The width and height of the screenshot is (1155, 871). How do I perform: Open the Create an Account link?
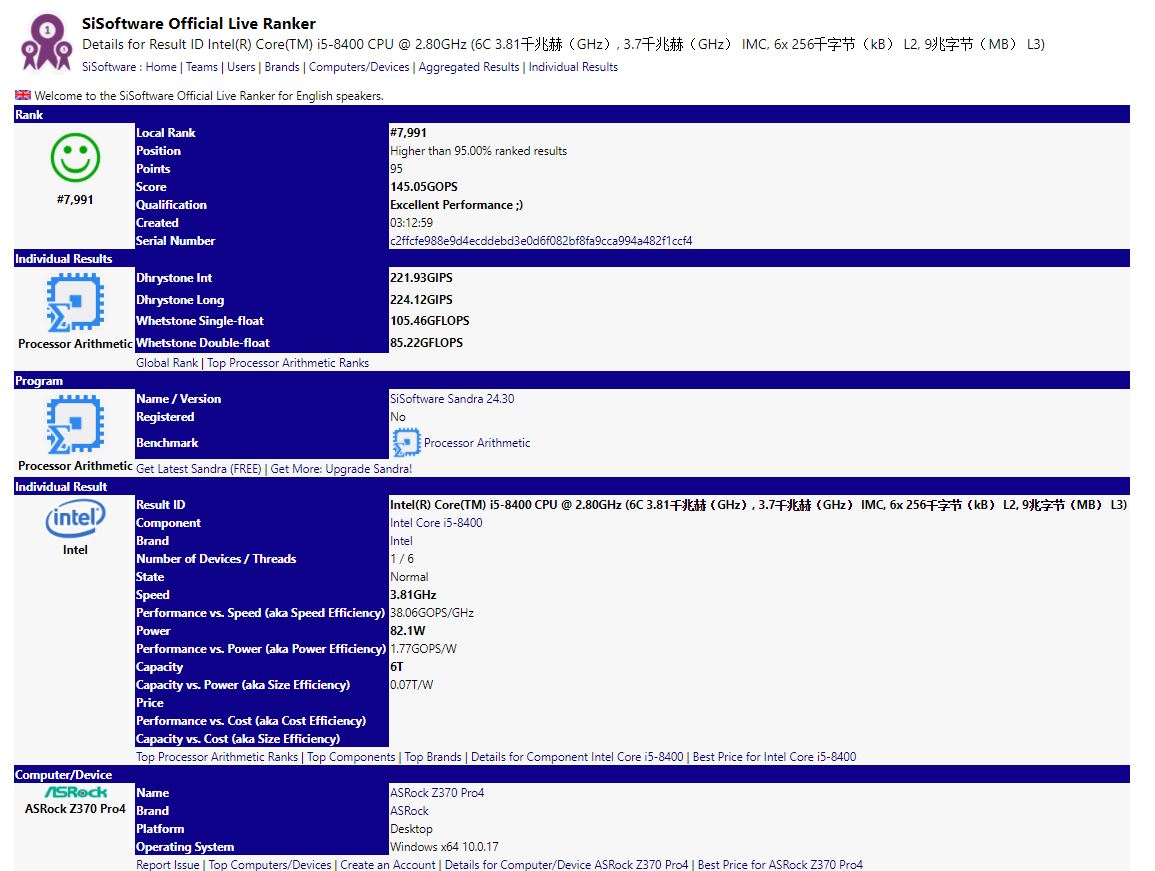[x=387, y=864]
